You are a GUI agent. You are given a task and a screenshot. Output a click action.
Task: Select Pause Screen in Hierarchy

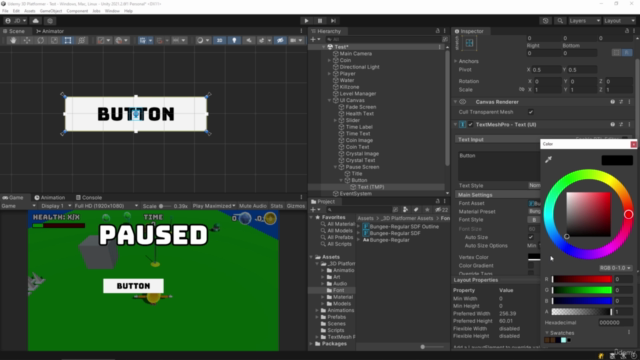pyautogui.click(x=362, y=167)
